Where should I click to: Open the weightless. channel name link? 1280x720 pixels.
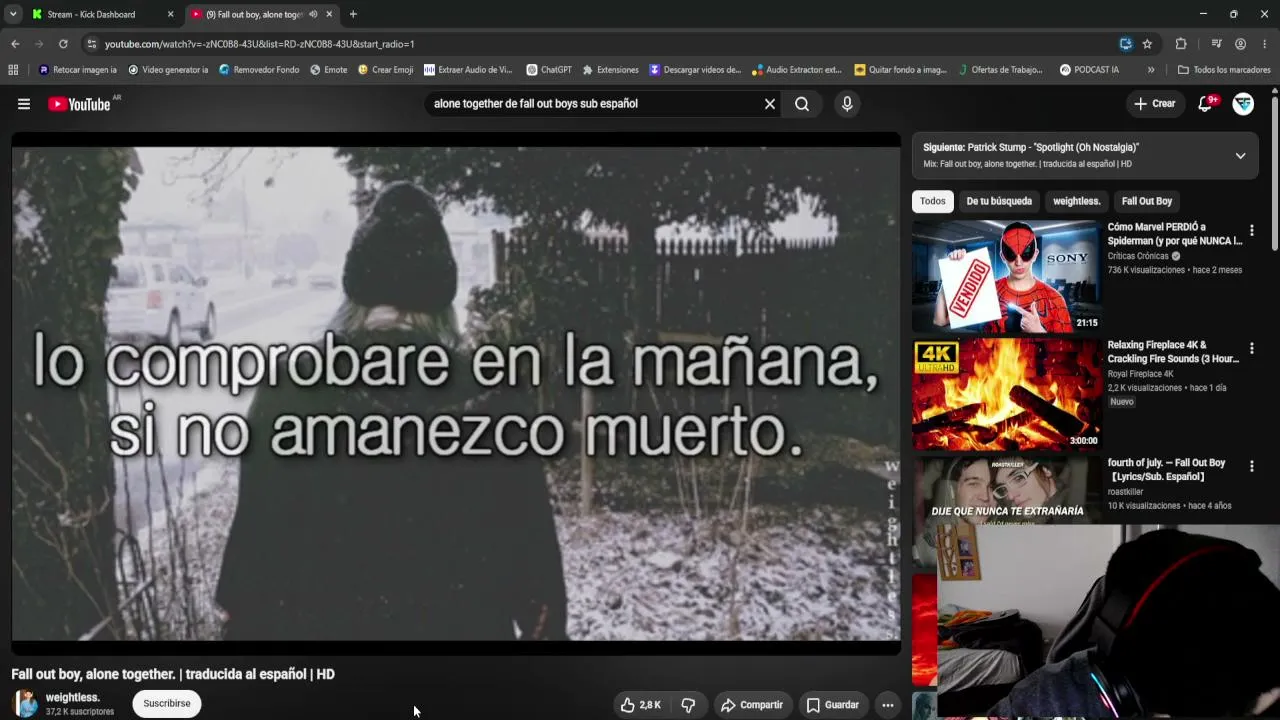click(73, 698)
